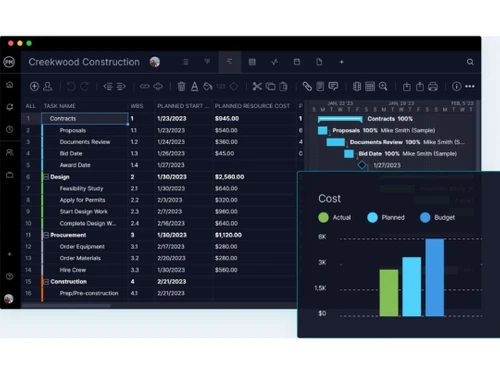Open notifications bell in sidebar
Image resolution: width=500 pixels, height=375 pixels.
point(10,107)
